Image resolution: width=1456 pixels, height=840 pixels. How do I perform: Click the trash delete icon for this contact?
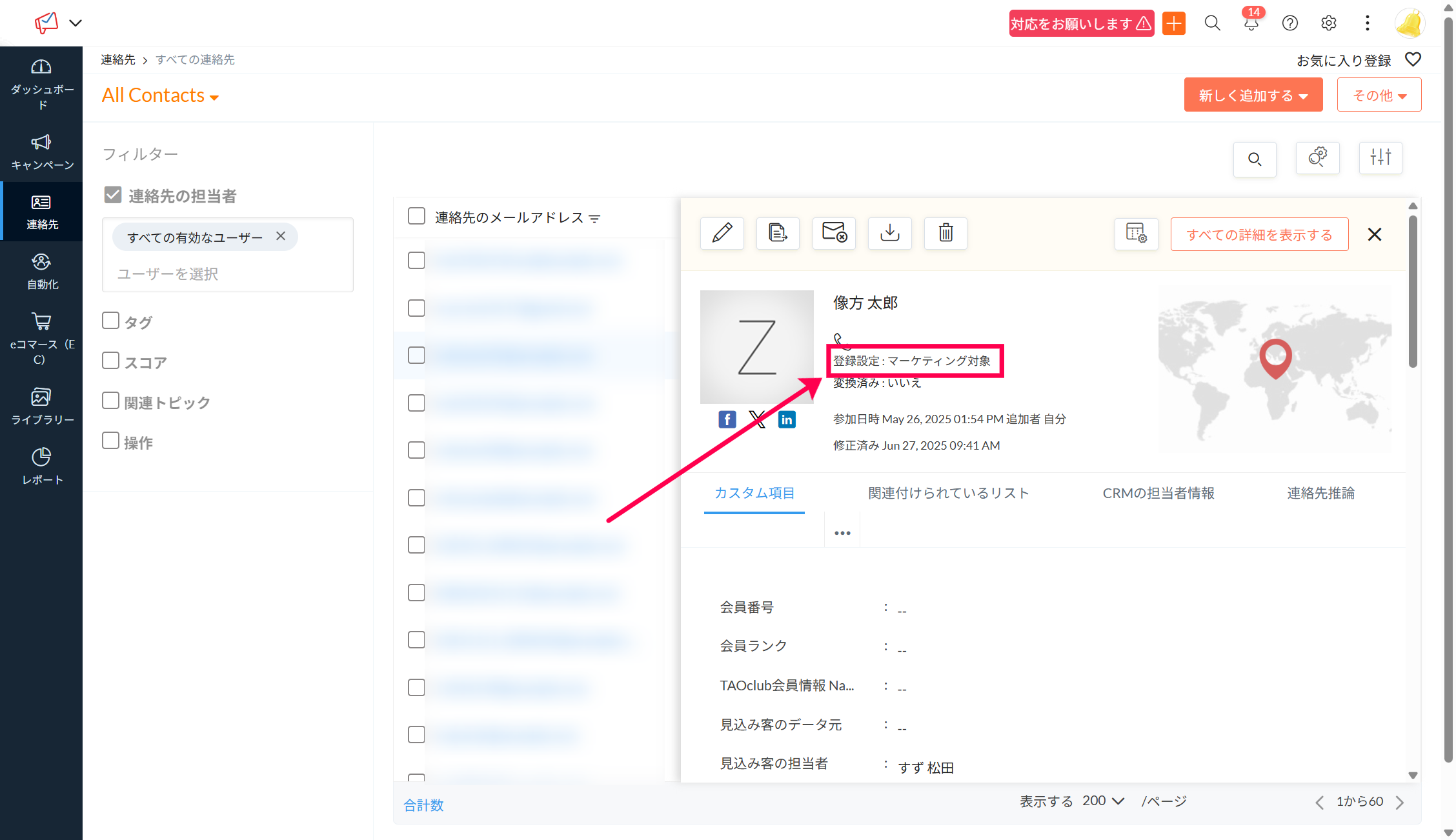[x=945, y=233]
